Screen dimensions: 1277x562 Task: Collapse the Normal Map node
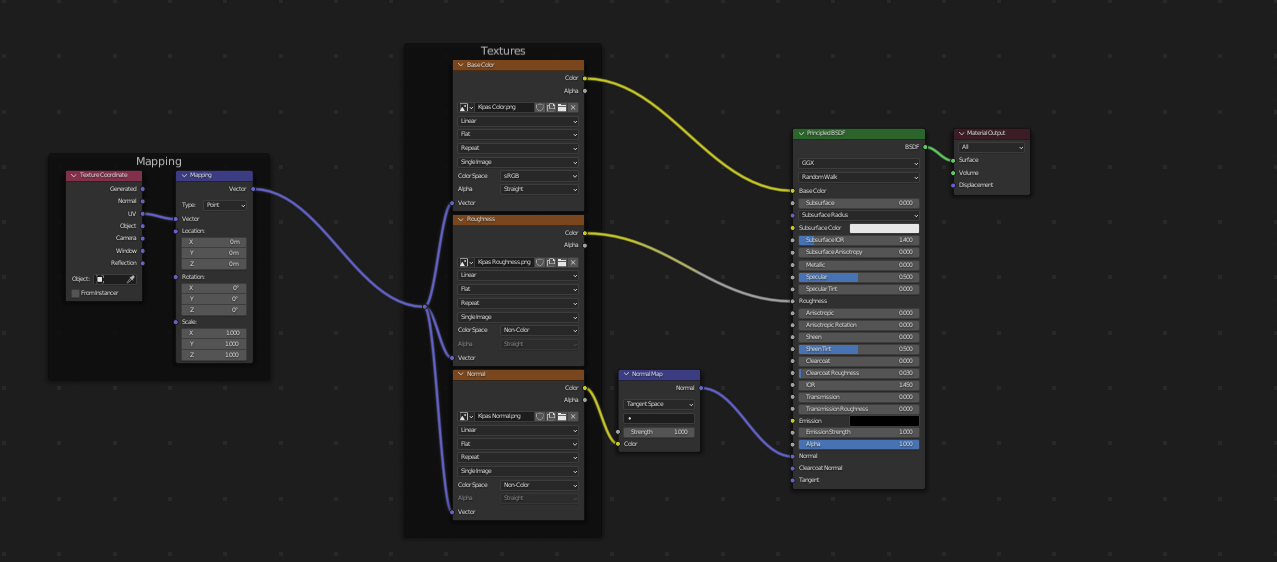click(626, 374)
